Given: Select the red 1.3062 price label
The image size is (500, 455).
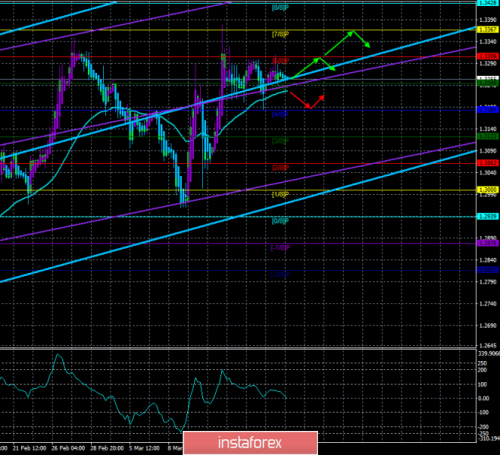Looking at the screenshot, I should (488, 163).
